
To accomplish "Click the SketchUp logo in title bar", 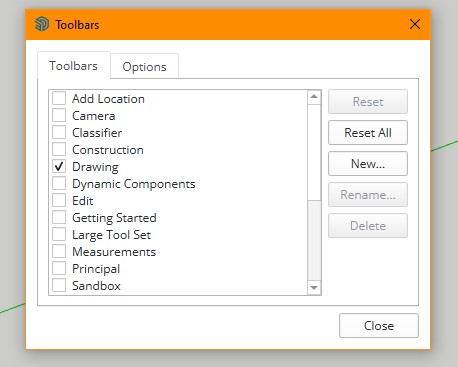I will (x=42, y=24).
